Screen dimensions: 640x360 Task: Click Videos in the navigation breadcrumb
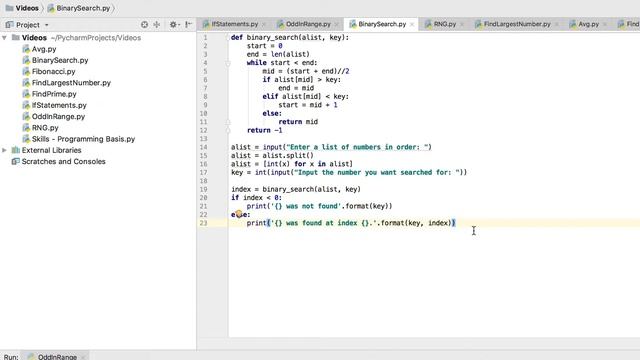pyautogui.click(x=27, y=8)
